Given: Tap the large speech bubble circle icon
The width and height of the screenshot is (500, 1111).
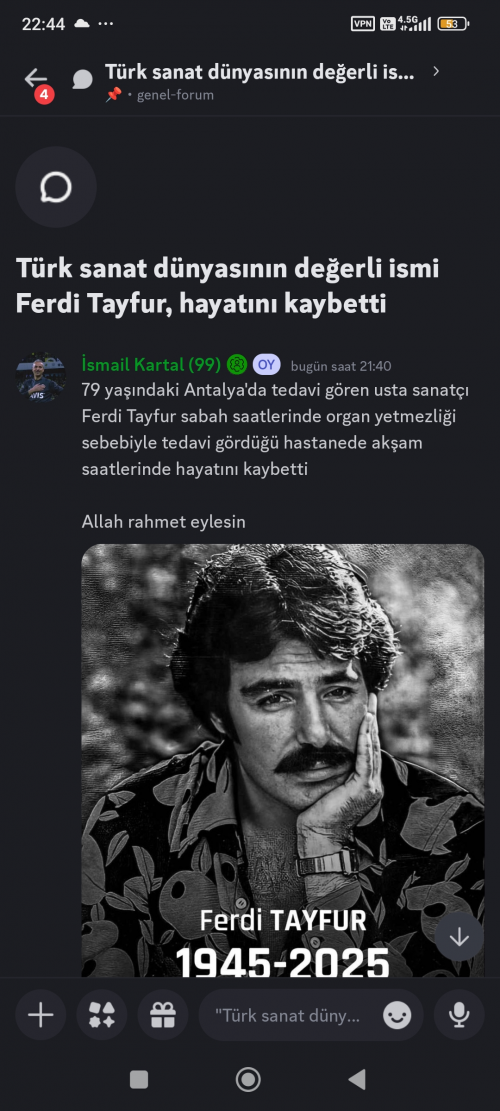Looking at the screenshot, I should coord(56,188).
